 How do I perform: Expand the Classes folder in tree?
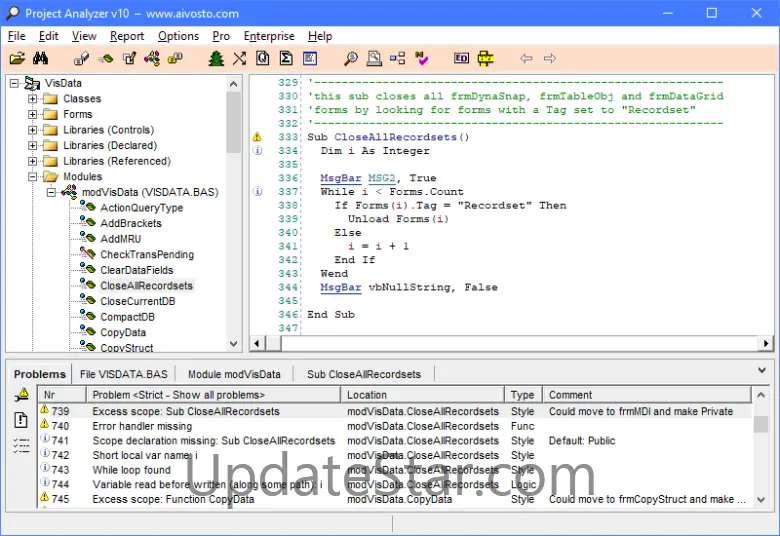point(33,99)
